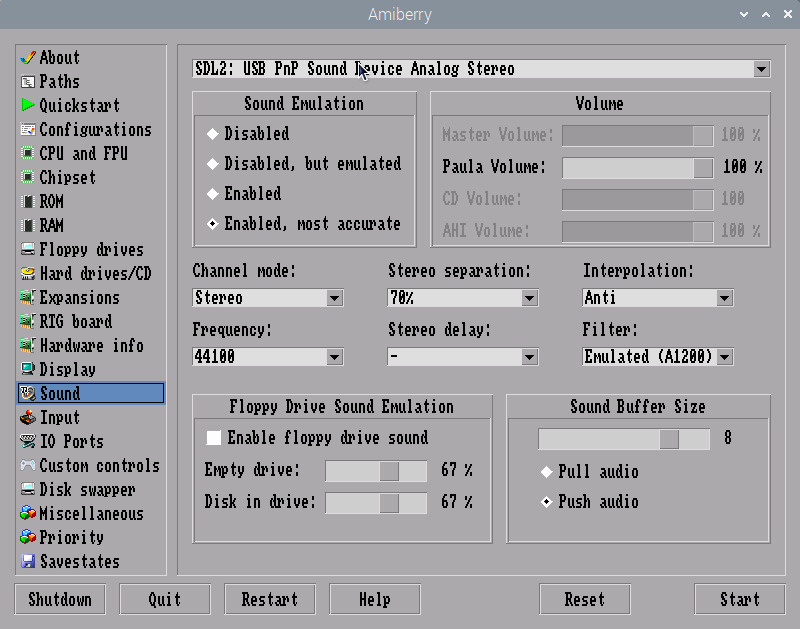Screen dimensions: 800x629
Task: Click the Priority cubes icon
Action: [28, 537]
